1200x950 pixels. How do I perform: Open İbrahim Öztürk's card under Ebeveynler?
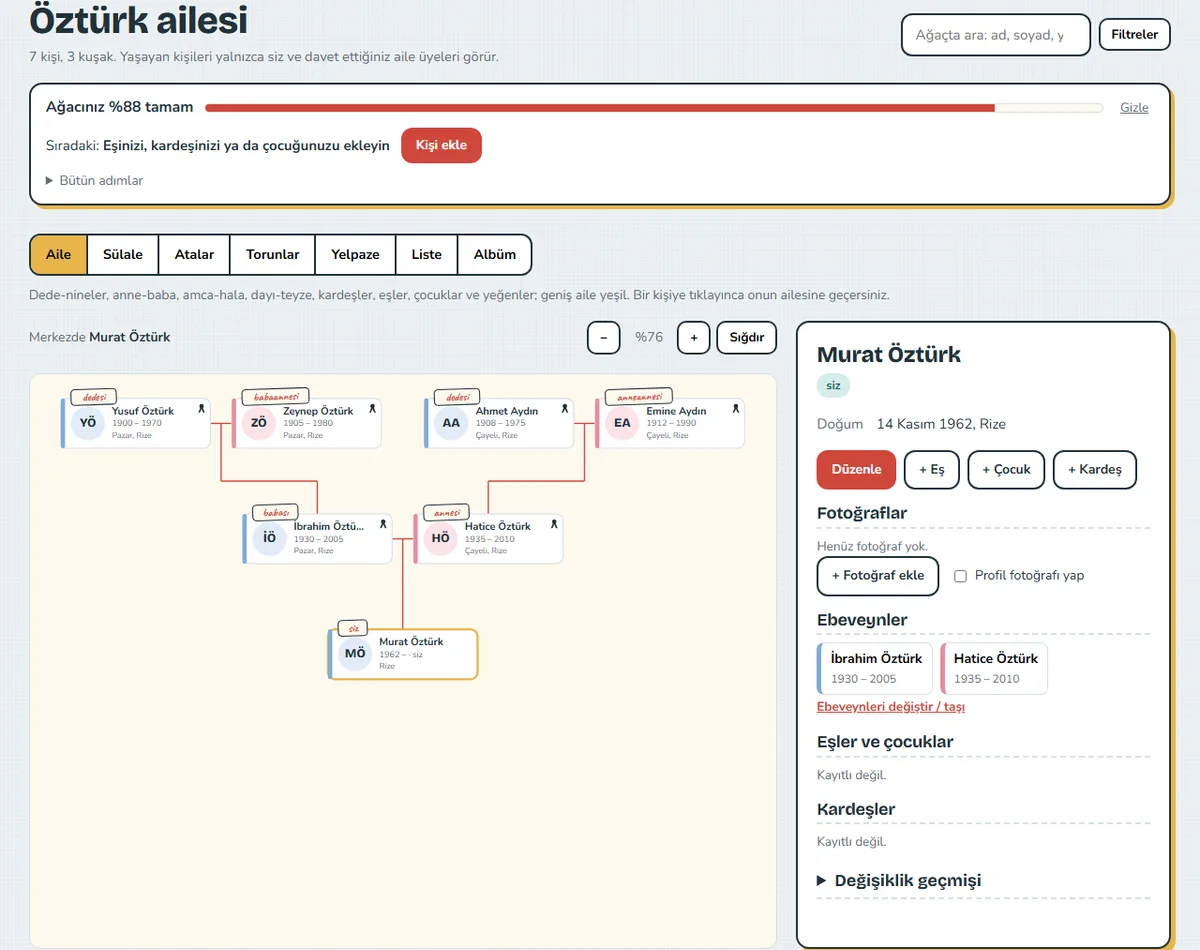click(x=875, y=668)
